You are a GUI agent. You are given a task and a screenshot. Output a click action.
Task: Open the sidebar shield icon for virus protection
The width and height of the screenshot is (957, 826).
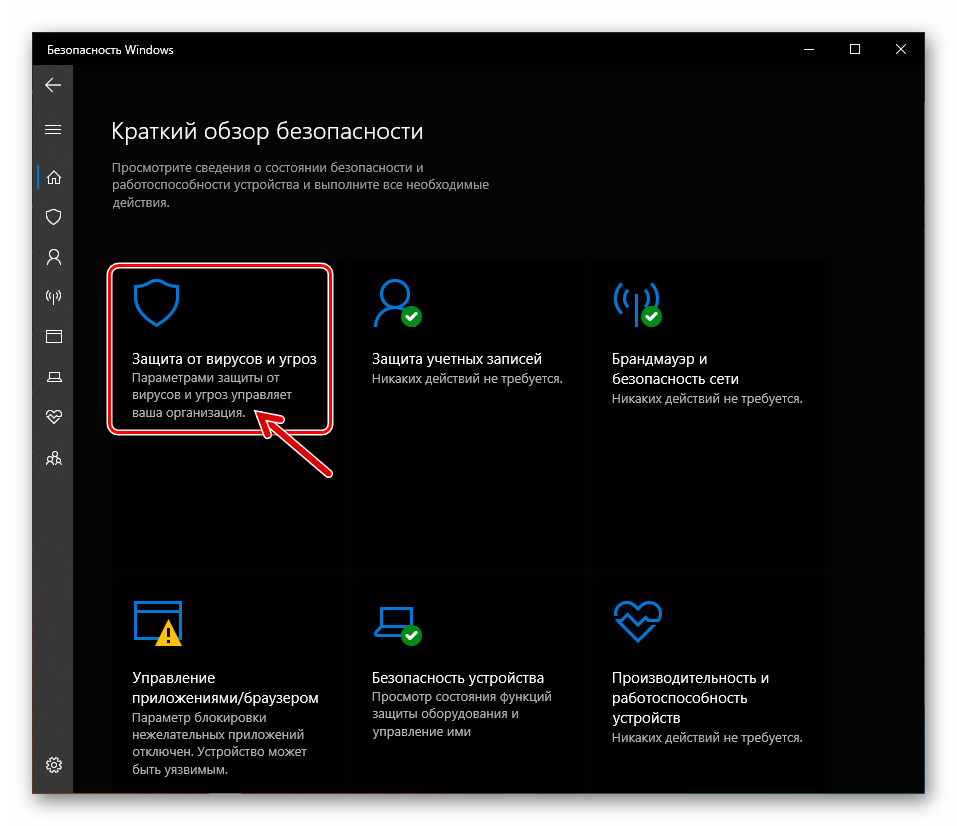coord(54,217)
